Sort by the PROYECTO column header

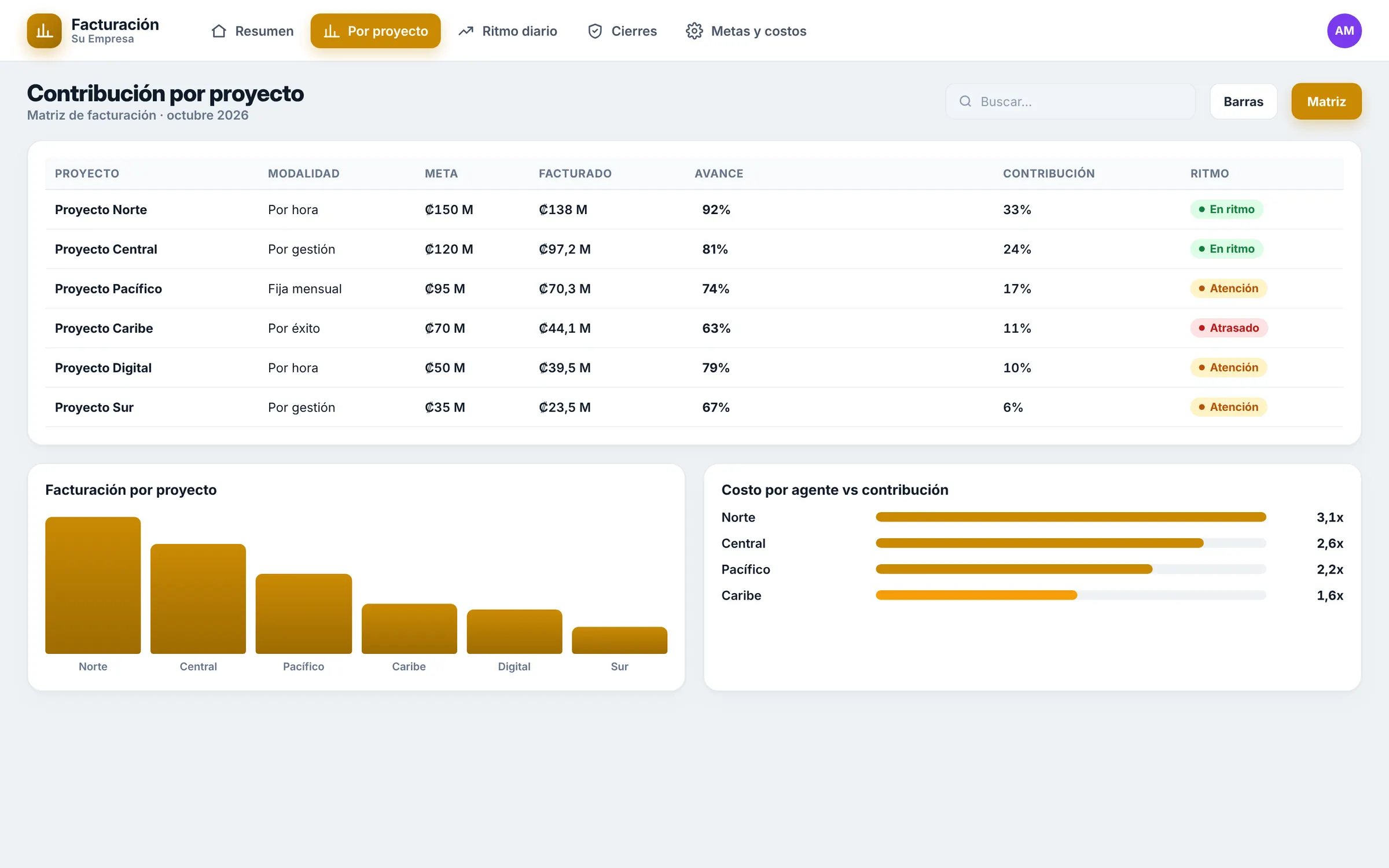[x=87, y=174]
